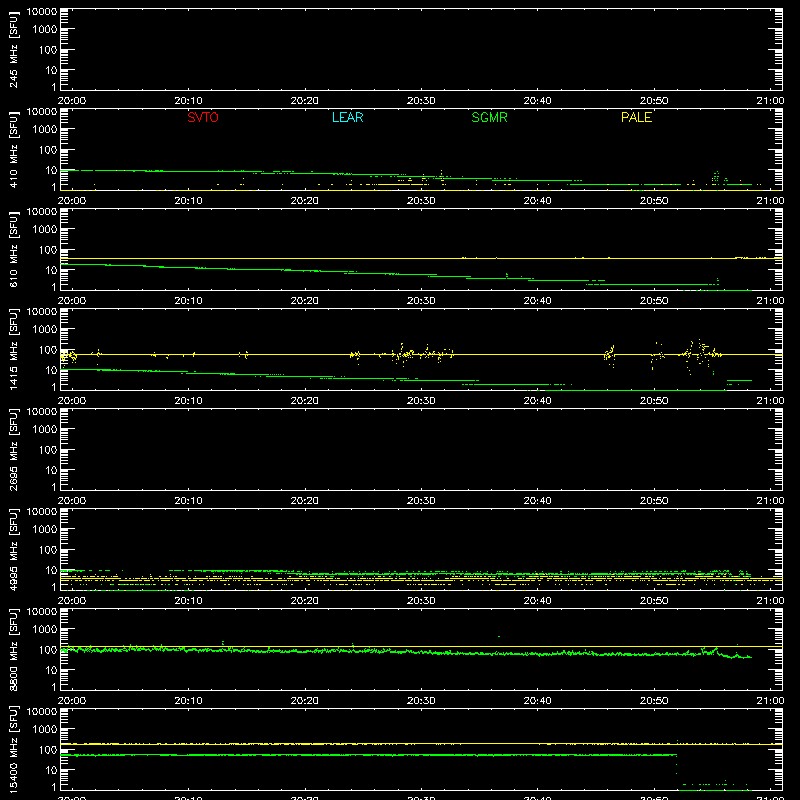Click the 610 MHz [SFU] axis title
Image resolution: width=800 pixels, height=800 pixels.
pyautogui.click(x=14, y=249)
